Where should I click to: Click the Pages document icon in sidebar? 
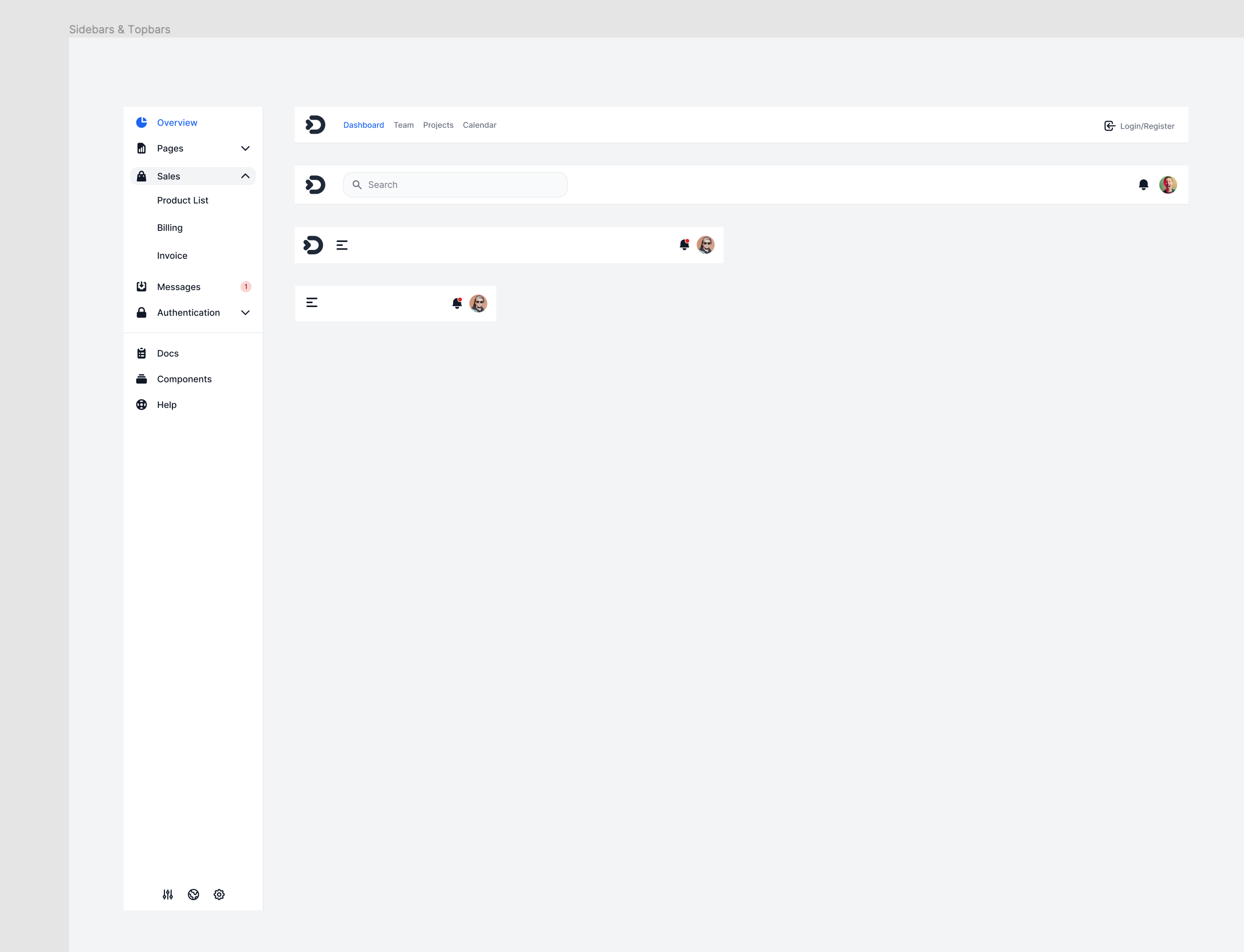point(142,149)
